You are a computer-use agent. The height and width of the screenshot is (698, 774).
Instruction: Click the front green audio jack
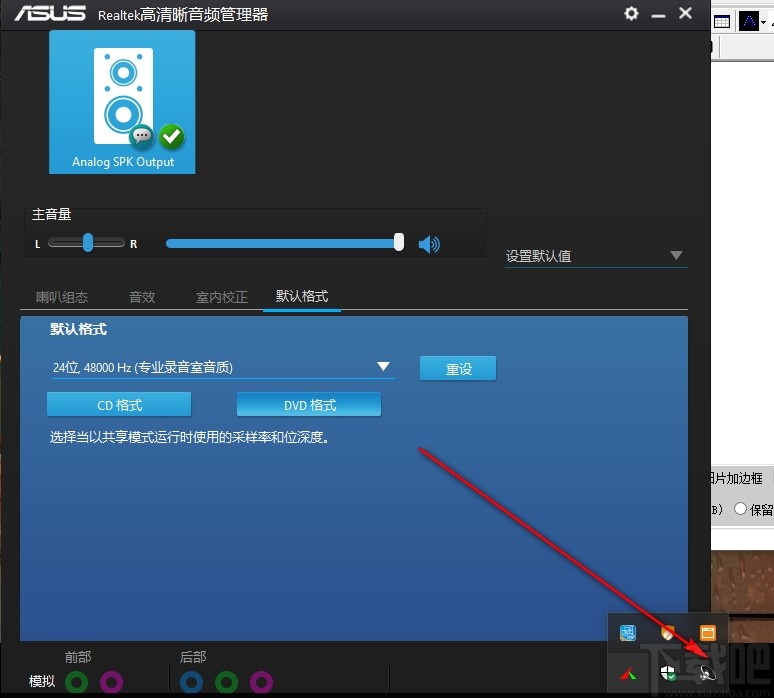coord(77,683)
